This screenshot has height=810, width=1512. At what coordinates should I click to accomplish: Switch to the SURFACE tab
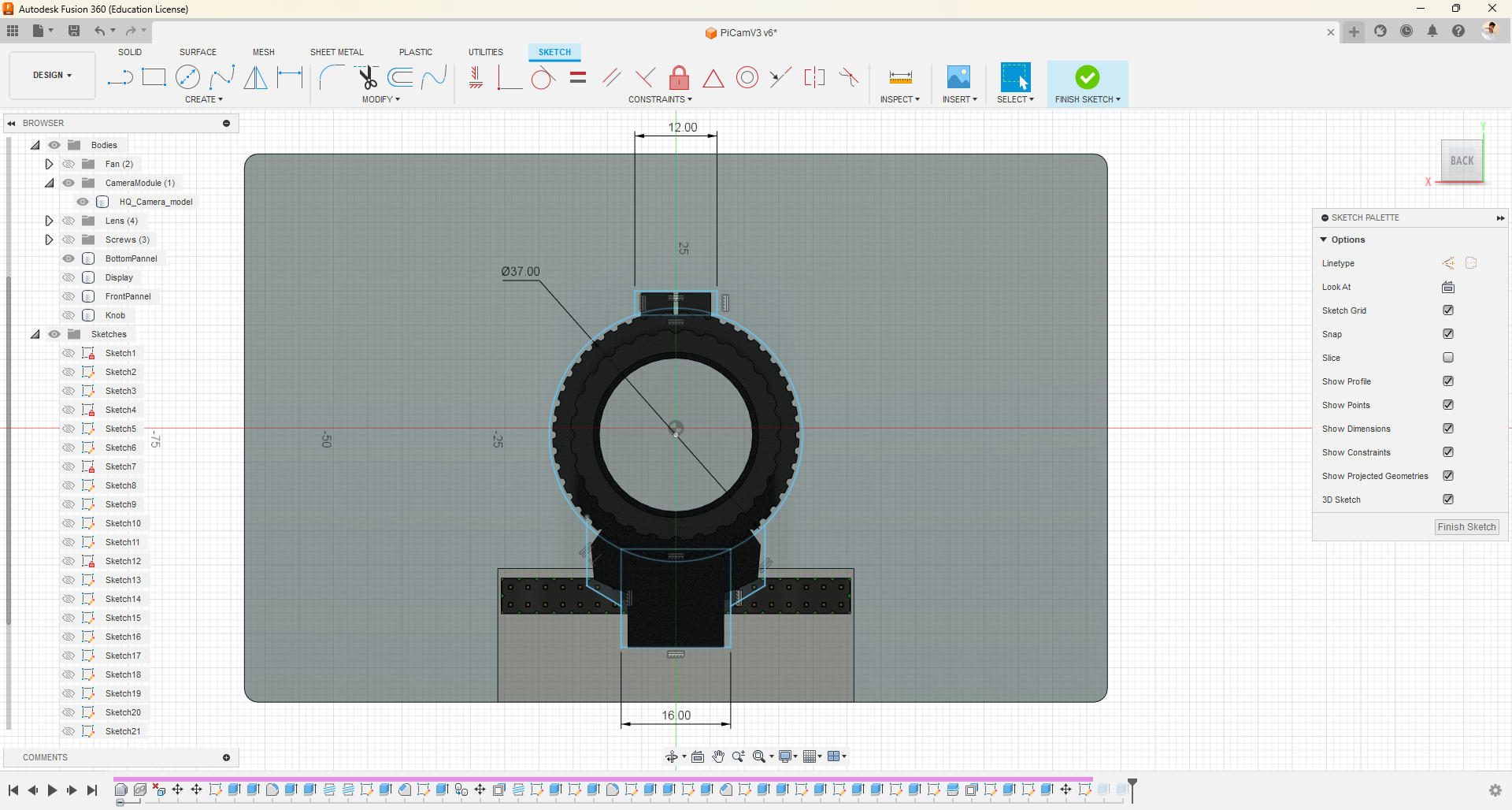(198, 52)
